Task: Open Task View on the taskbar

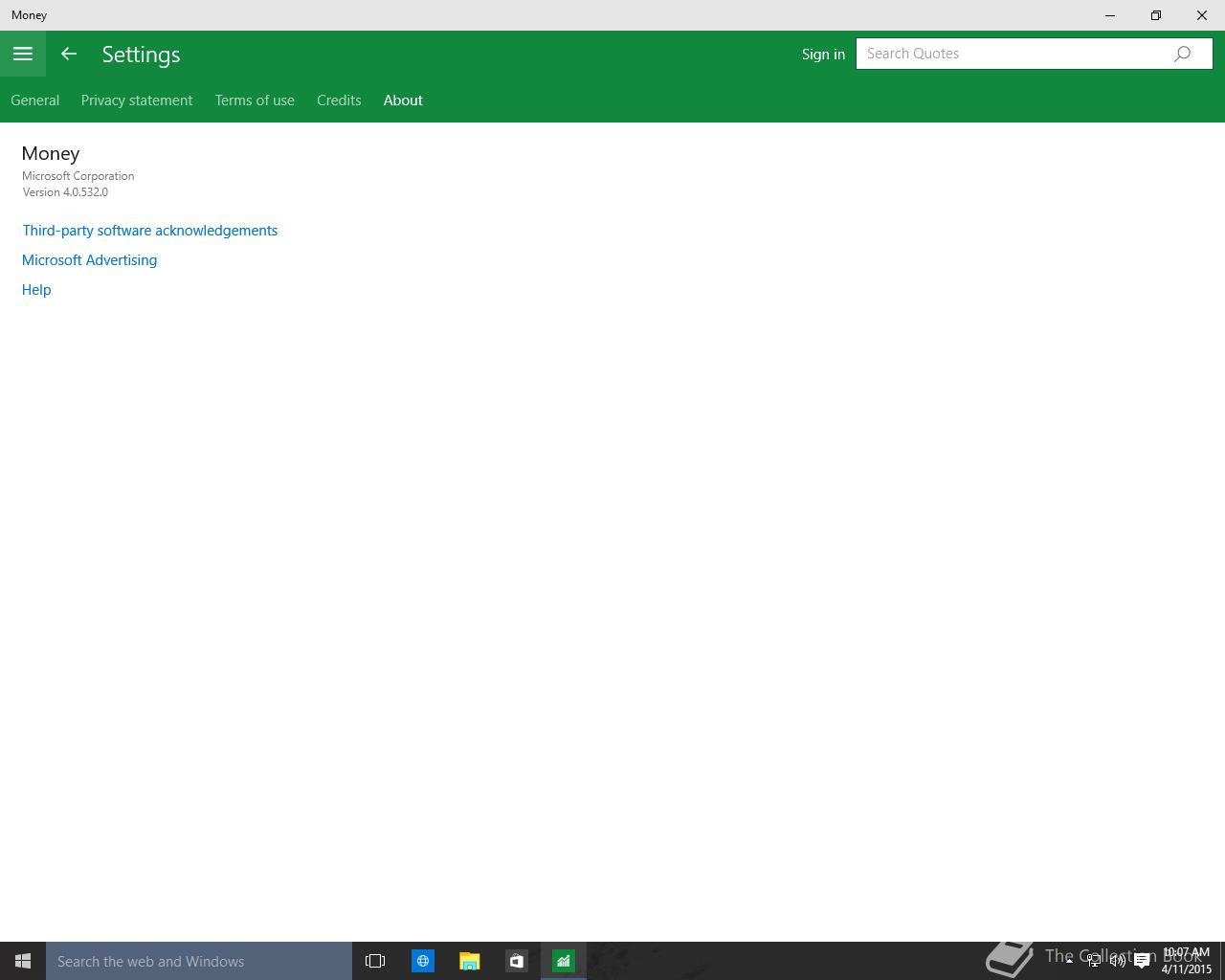Action: tap(375, 961)
